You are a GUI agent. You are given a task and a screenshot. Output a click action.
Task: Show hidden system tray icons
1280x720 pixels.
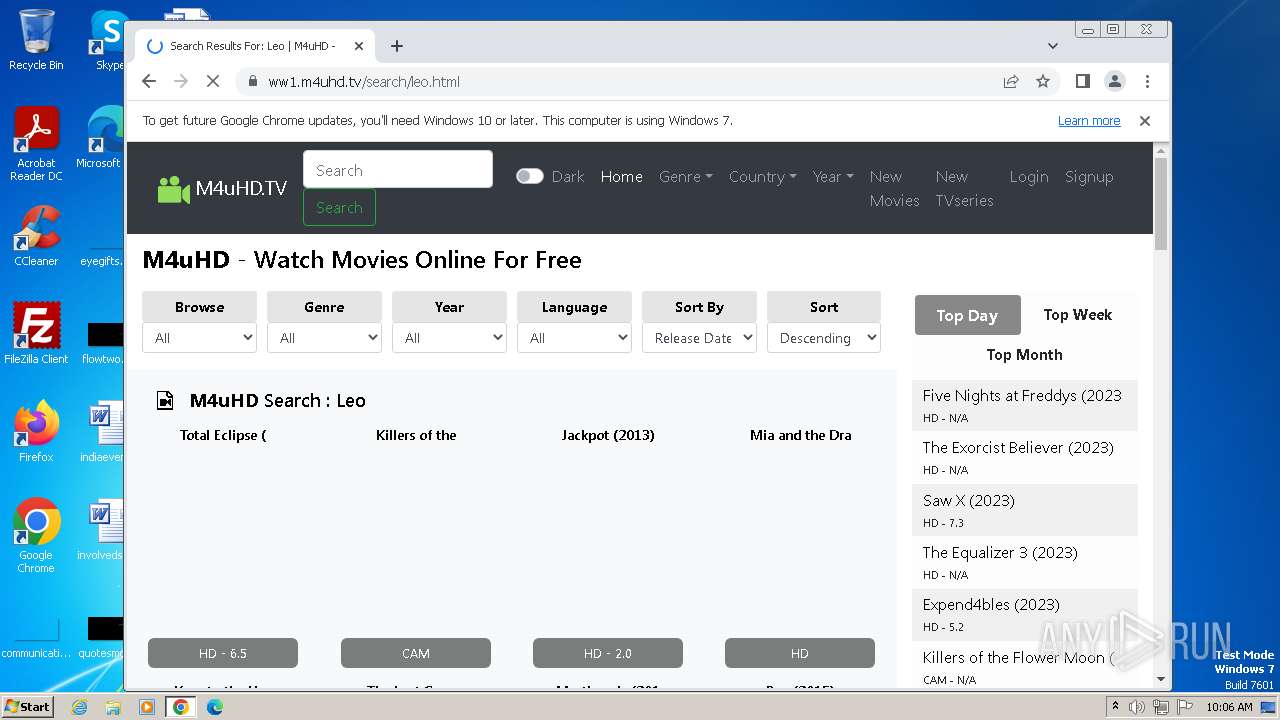1115,707
